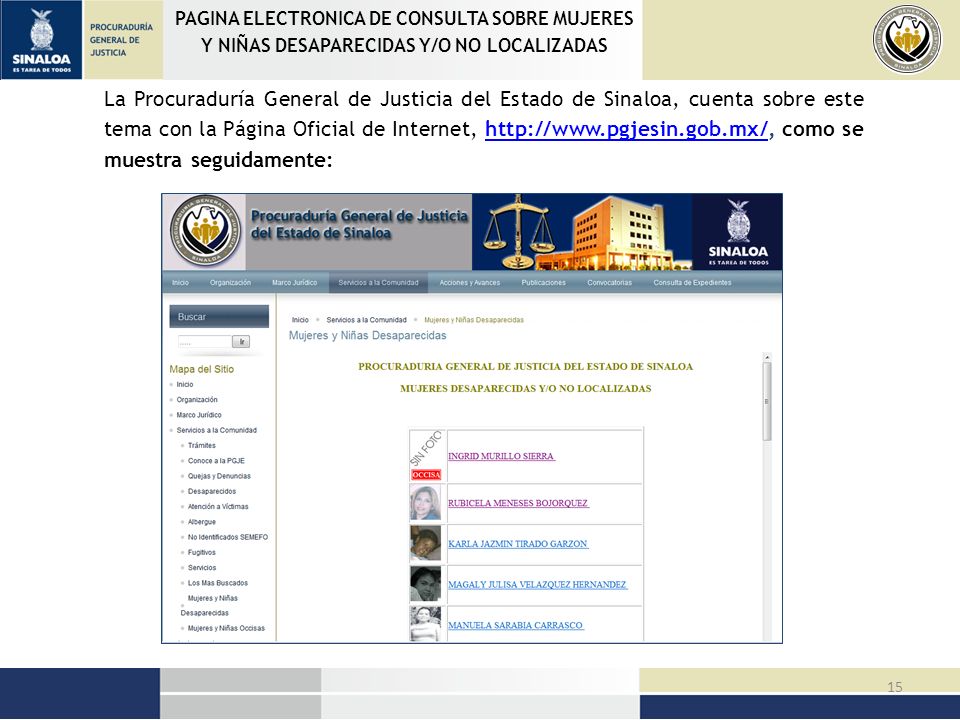The width and height of the screenshot is (960, 720).
Task: Click Mujeres y Niñas Desaparecidas breadcrumb
Action: click(x=474, y=320)
